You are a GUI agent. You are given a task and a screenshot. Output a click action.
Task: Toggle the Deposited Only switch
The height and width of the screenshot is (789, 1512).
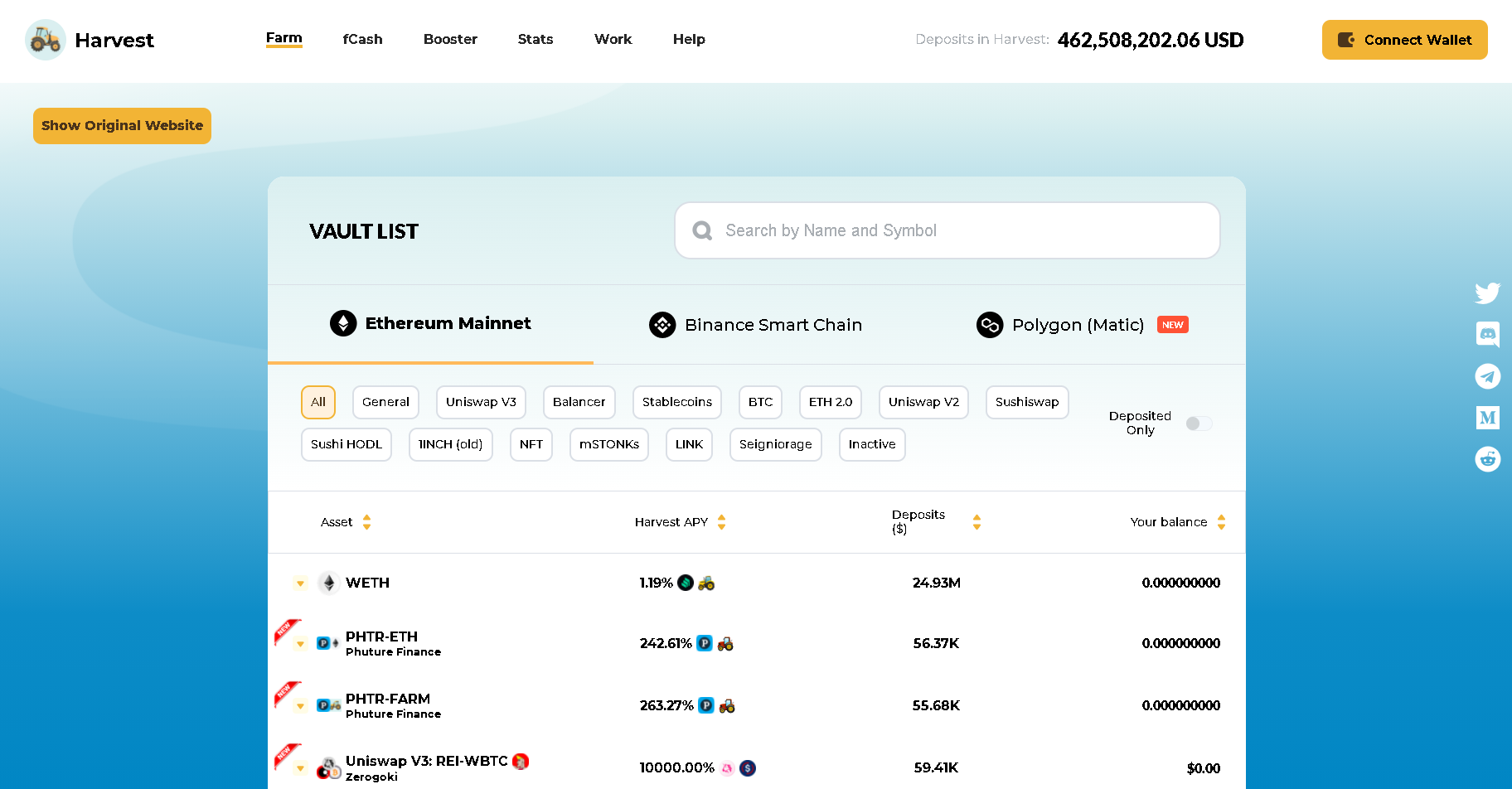click(x=1199, y=424)
